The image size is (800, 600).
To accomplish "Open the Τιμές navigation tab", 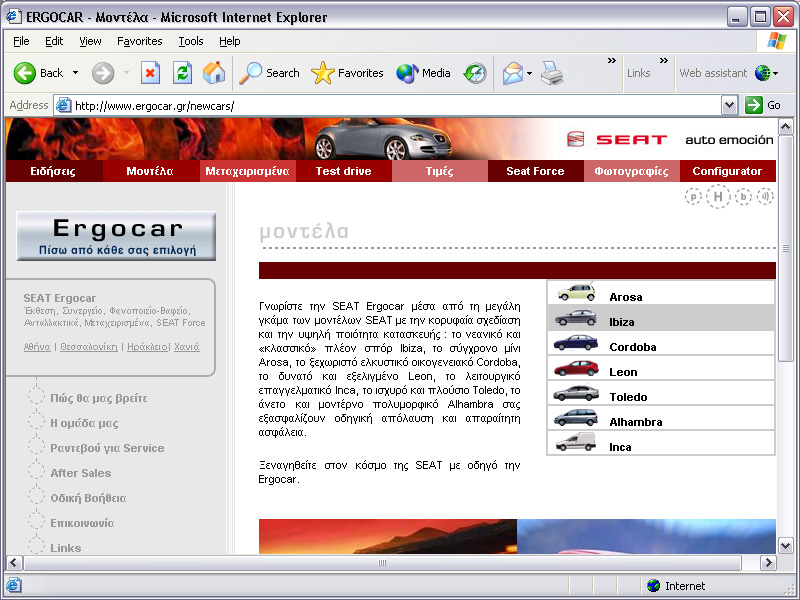I will tap(440, 171).
